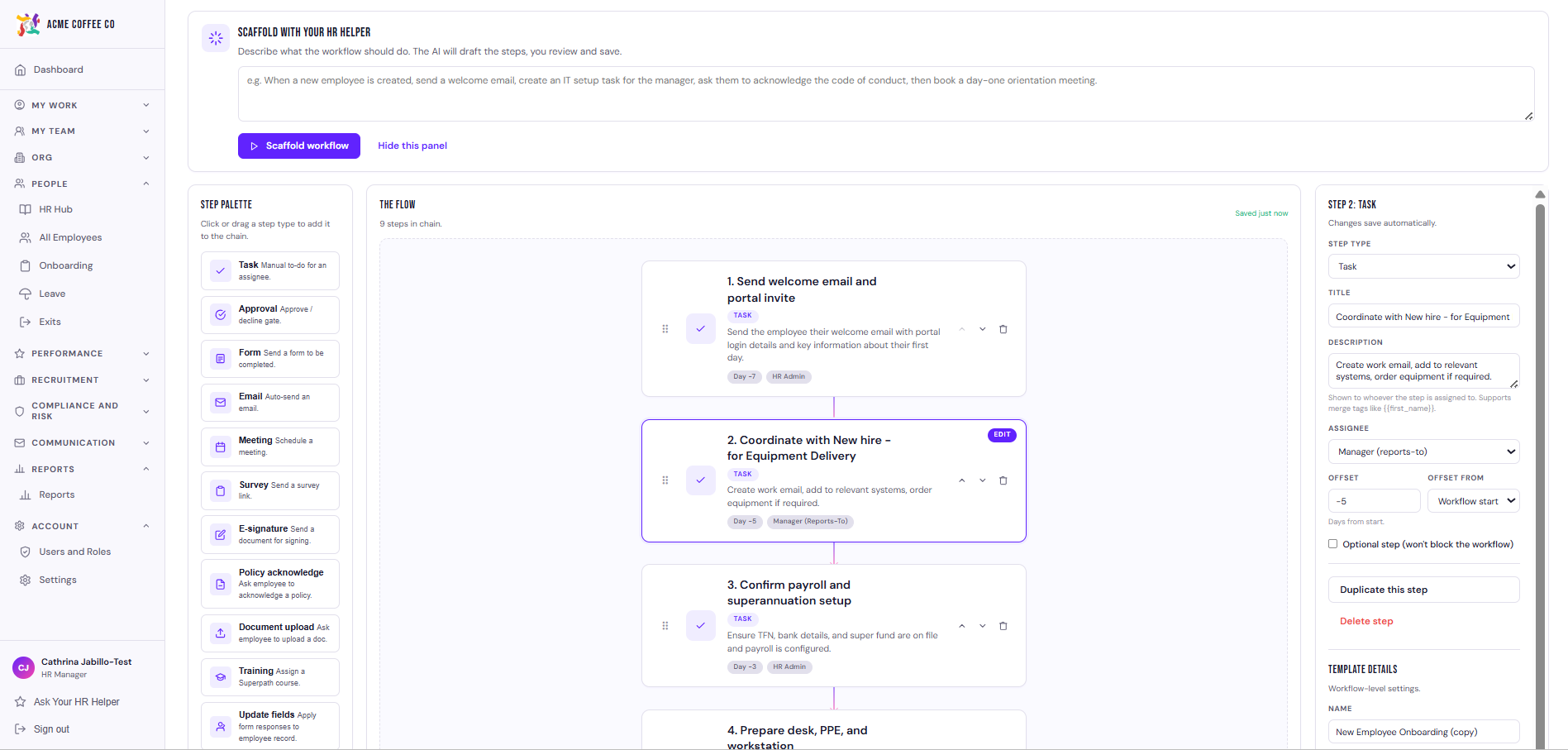The width and height of the screenshot is (1568, 750).
Task: Move step 3 Confirm payroll up
Action: (x=962, y=626)
